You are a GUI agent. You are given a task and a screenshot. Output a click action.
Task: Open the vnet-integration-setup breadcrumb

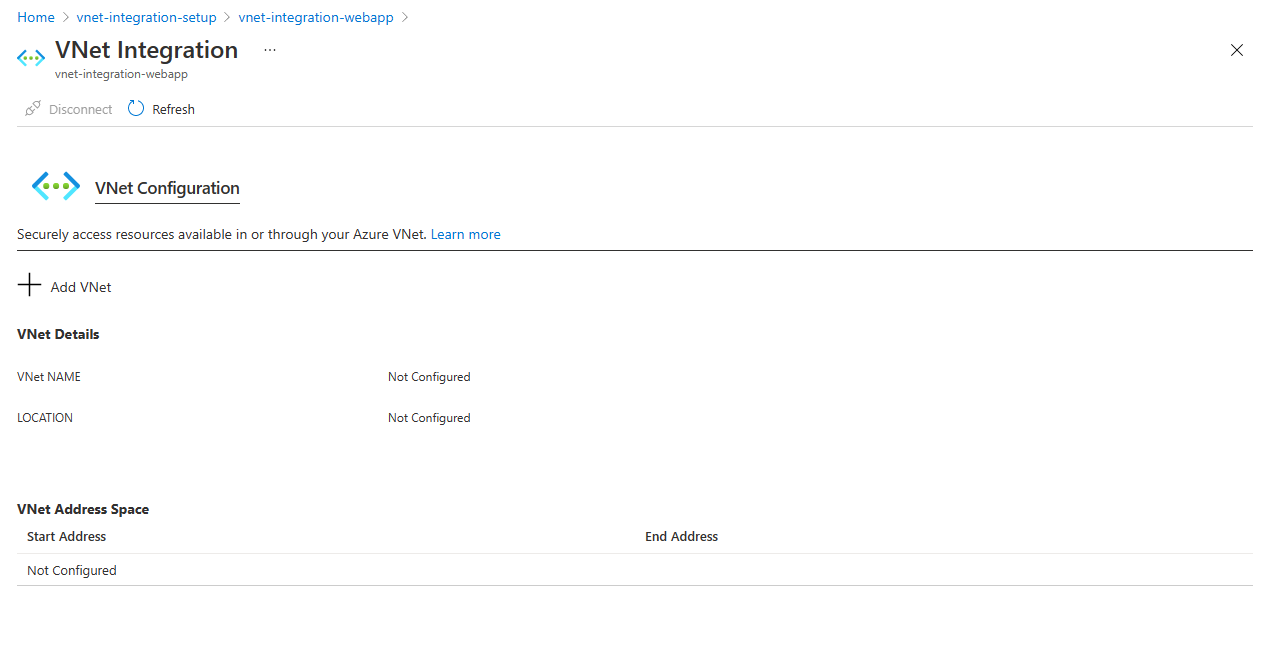pyautogui.click(x=146, y=18)
